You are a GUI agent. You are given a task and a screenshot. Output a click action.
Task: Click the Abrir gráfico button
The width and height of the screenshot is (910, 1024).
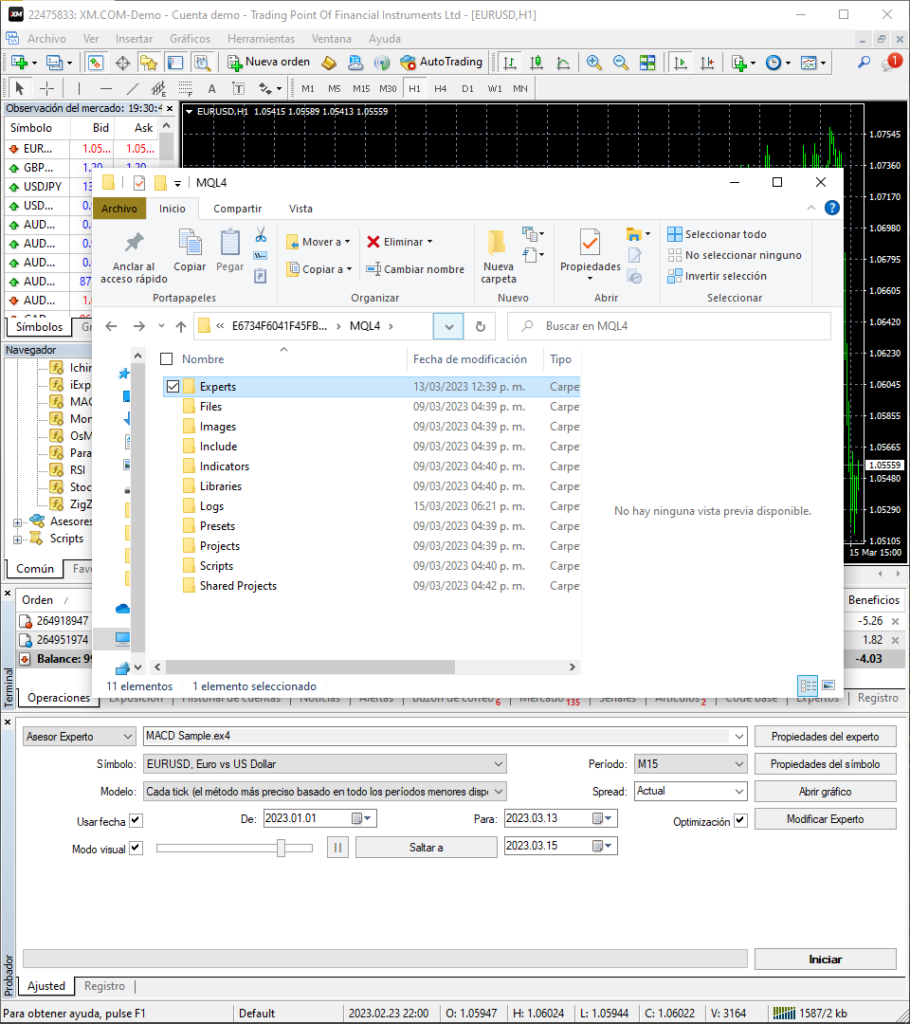(x=825, y=792)
